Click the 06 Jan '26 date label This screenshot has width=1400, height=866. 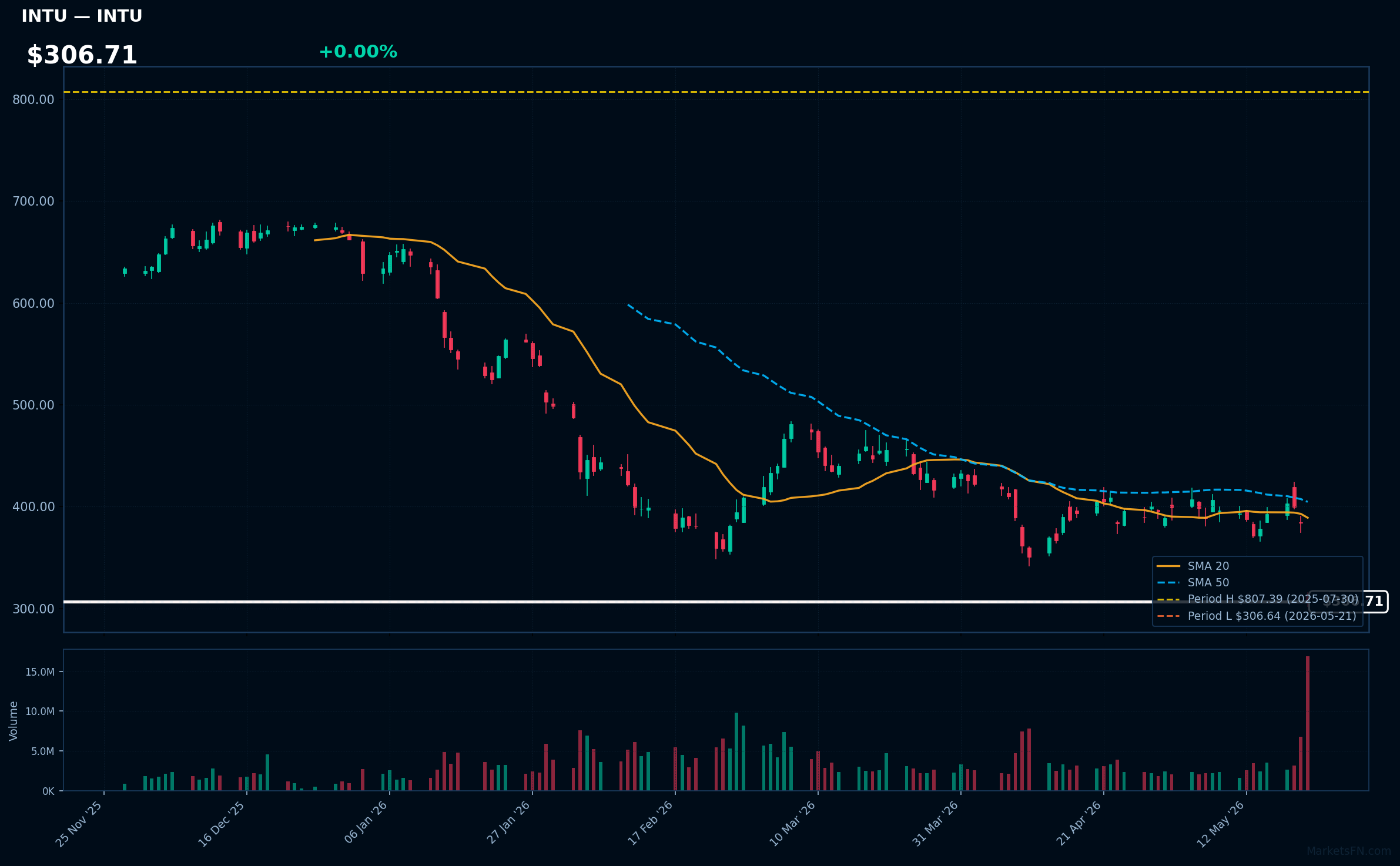[366, 824]
